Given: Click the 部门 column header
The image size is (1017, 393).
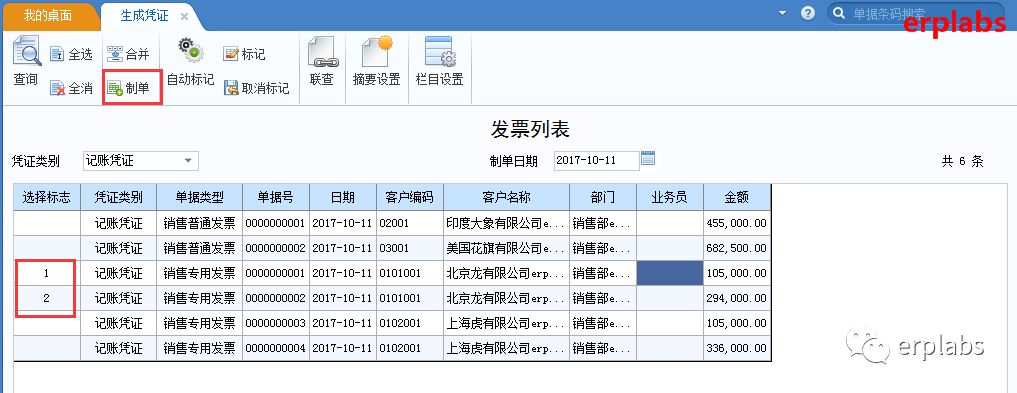Looking at the screenshot, I should (603, 197).
